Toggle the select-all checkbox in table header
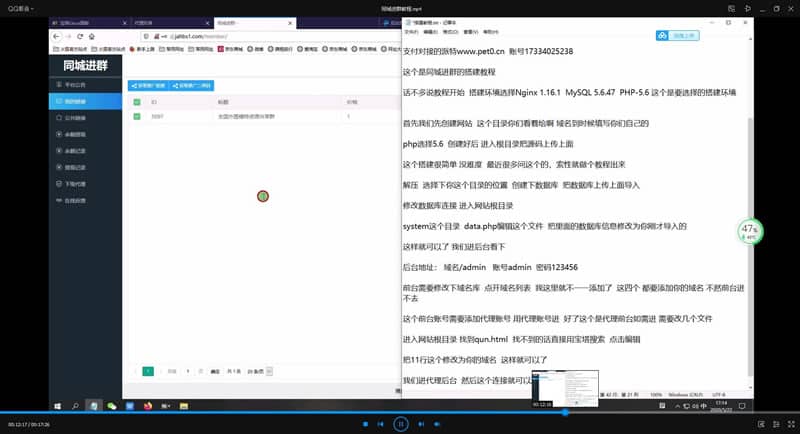 [137, 102]
